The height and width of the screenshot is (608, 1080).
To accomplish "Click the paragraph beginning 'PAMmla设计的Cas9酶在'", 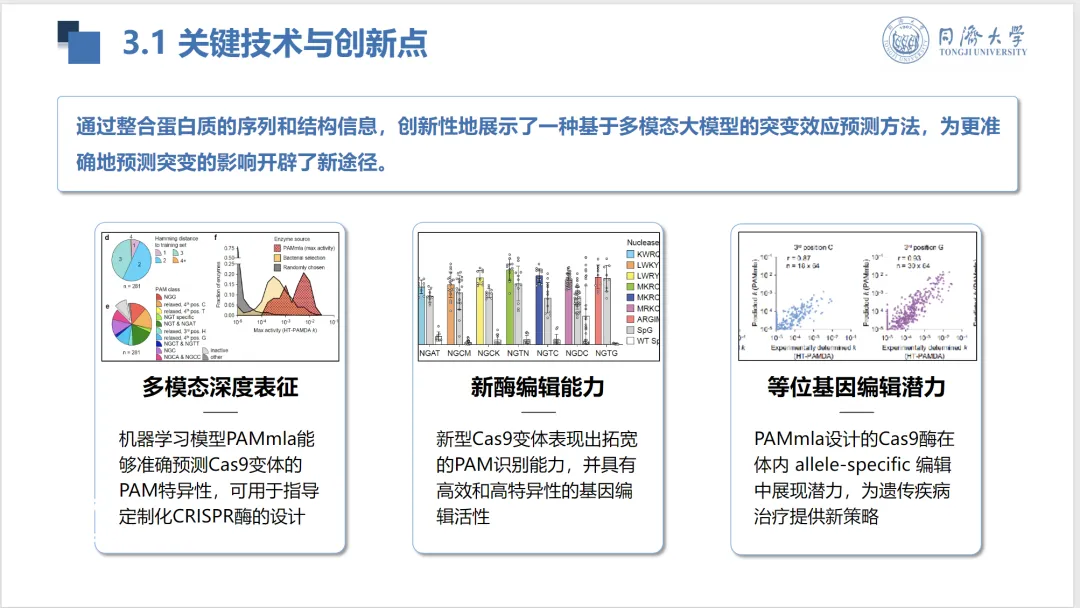I will (x=854, y=478).
